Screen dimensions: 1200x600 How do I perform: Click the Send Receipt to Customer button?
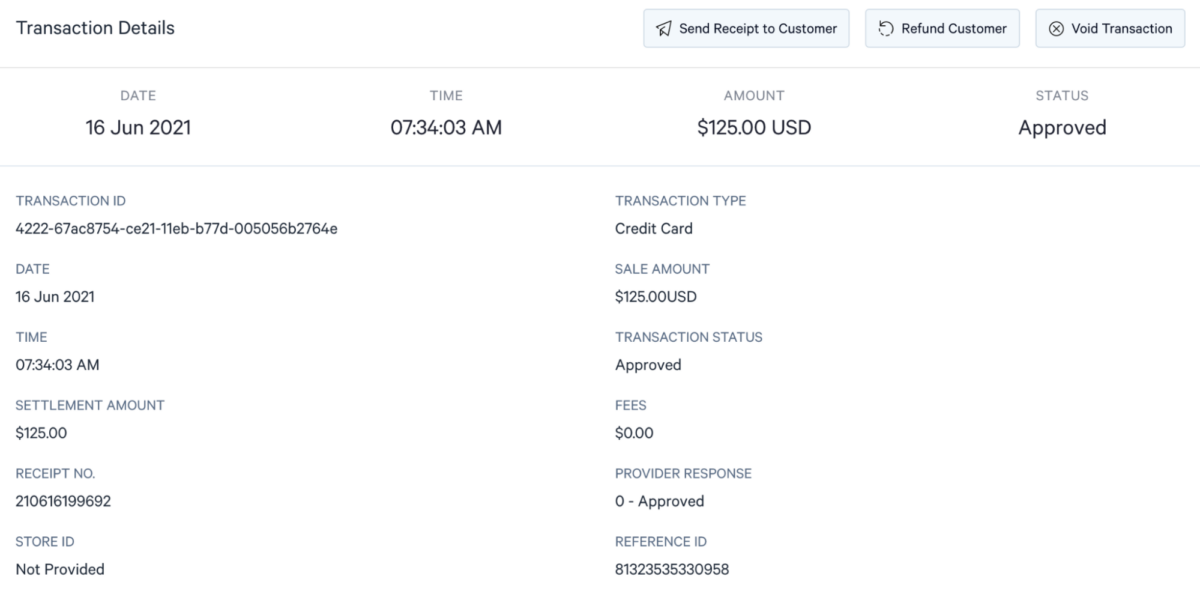tap(746, 28)
